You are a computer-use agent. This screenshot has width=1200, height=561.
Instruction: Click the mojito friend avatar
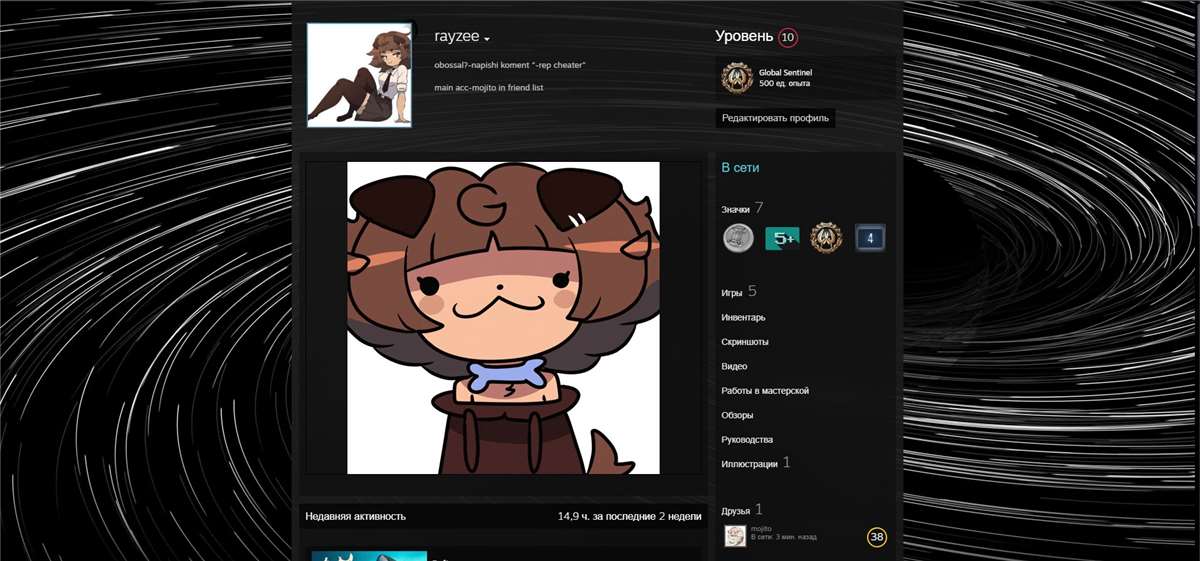(735, 536)
